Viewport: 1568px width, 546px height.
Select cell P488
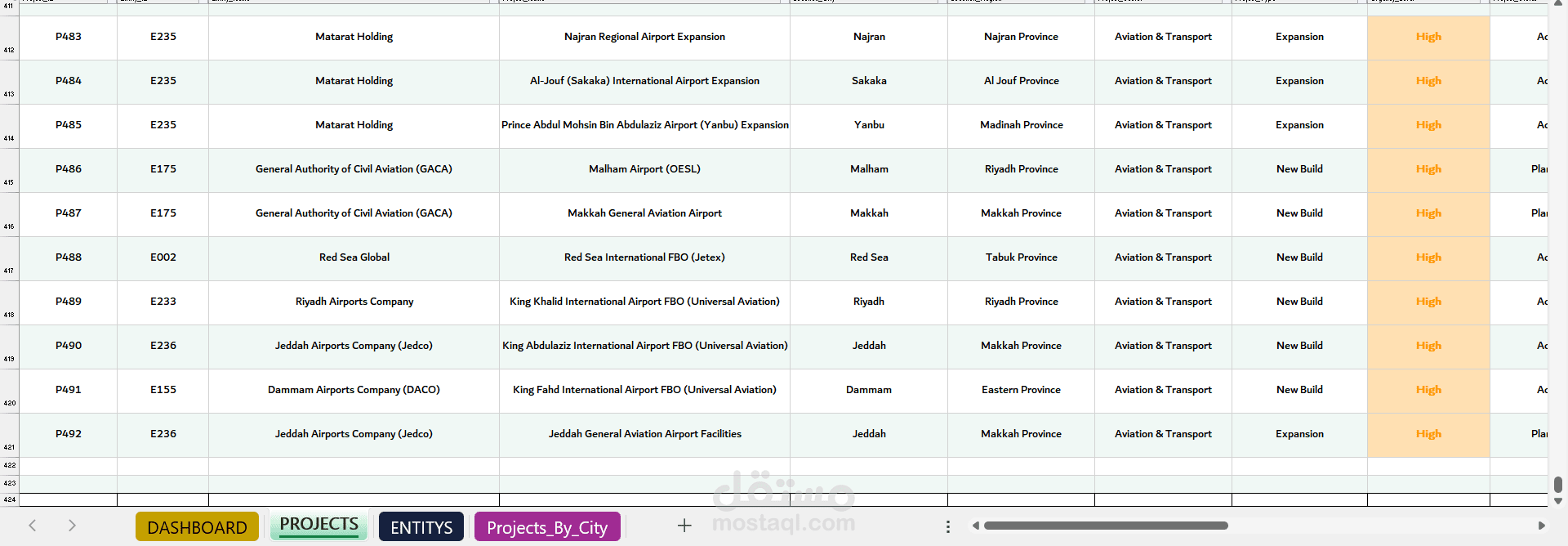point(69,258)
